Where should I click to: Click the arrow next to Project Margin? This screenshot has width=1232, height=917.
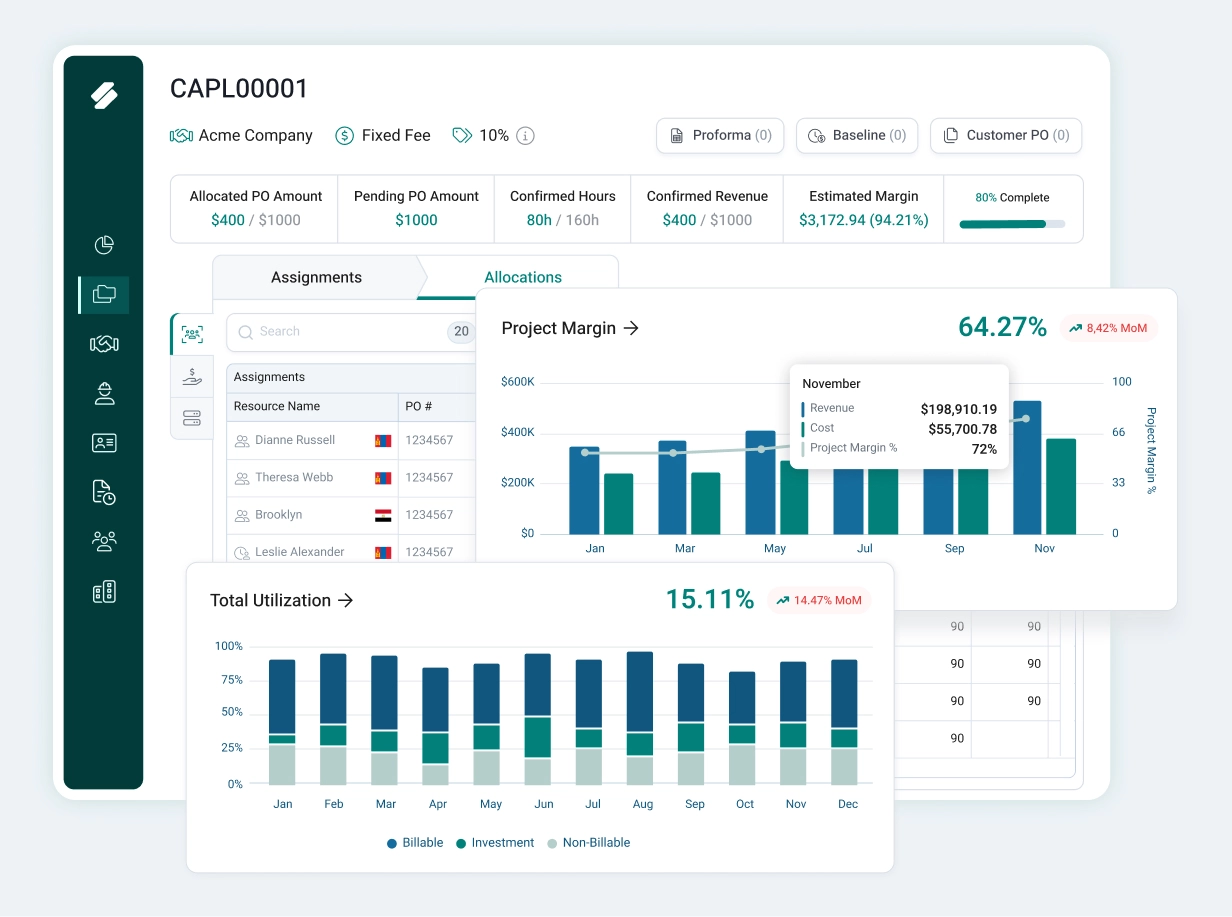click(x=631, y=328)
